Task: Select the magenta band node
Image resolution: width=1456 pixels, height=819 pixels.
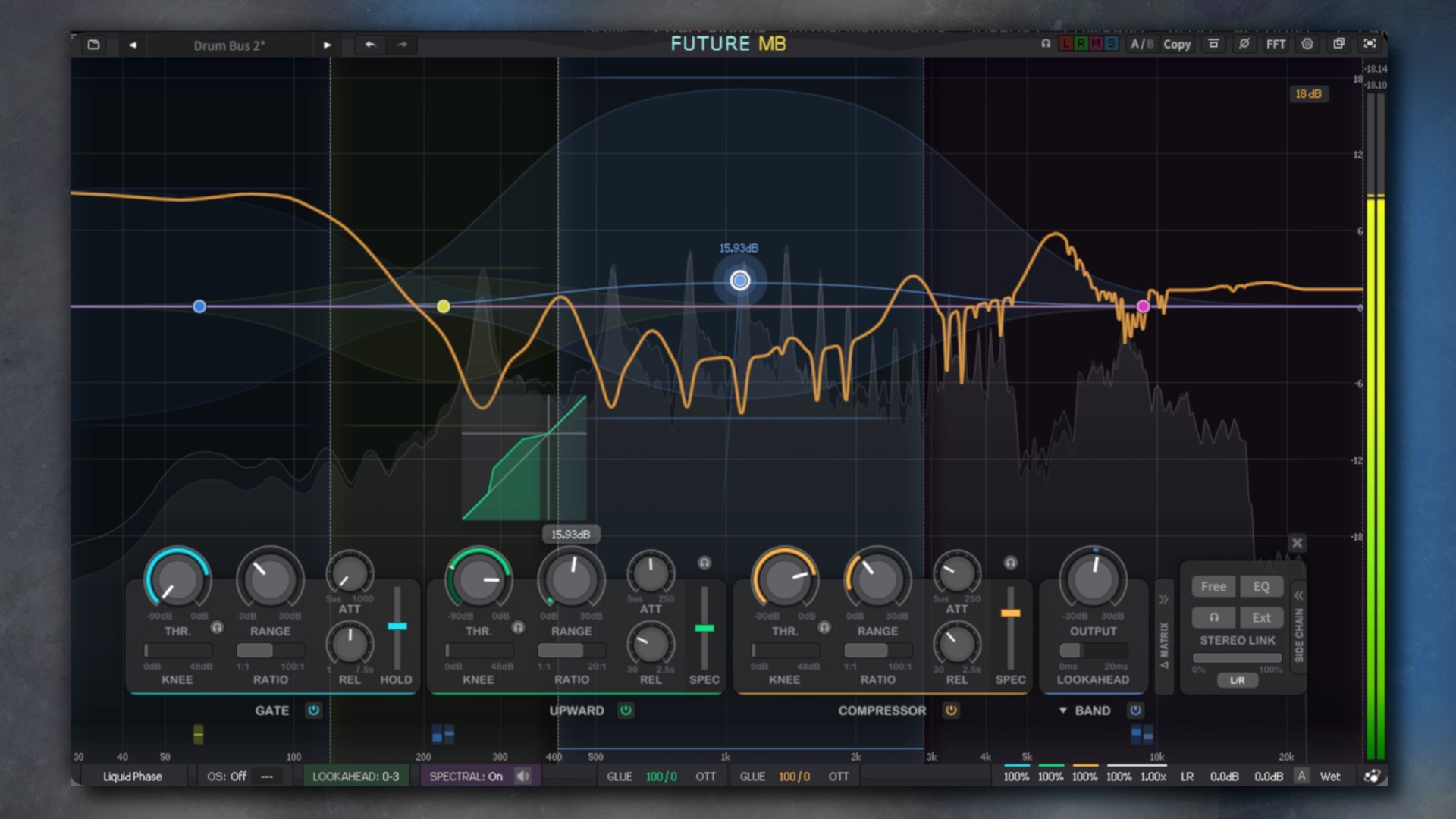Action: click(x=1143, y=306)
